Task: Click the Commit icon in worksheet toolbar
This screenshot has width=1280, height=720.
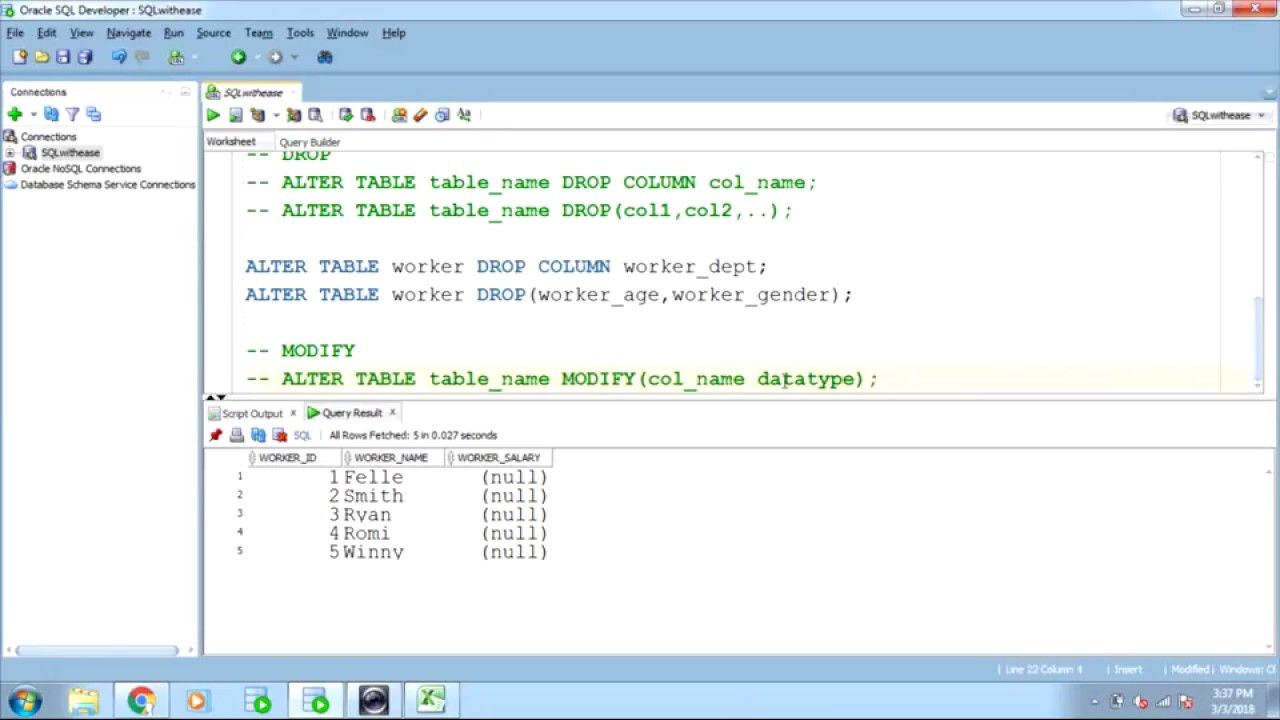Action: [346, 115]
